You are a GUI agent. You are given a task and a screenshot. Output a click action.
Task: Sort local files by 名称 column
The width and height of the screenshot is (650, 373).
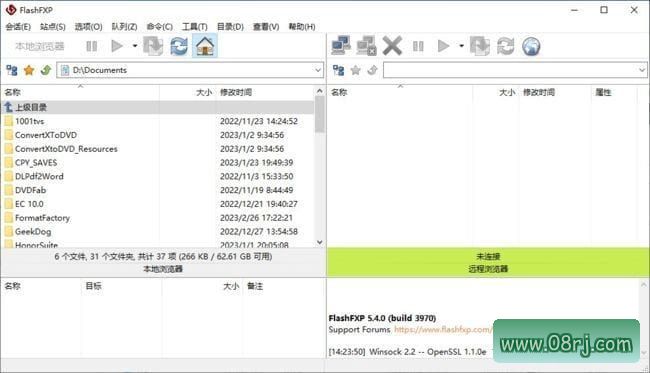(81, 92)
